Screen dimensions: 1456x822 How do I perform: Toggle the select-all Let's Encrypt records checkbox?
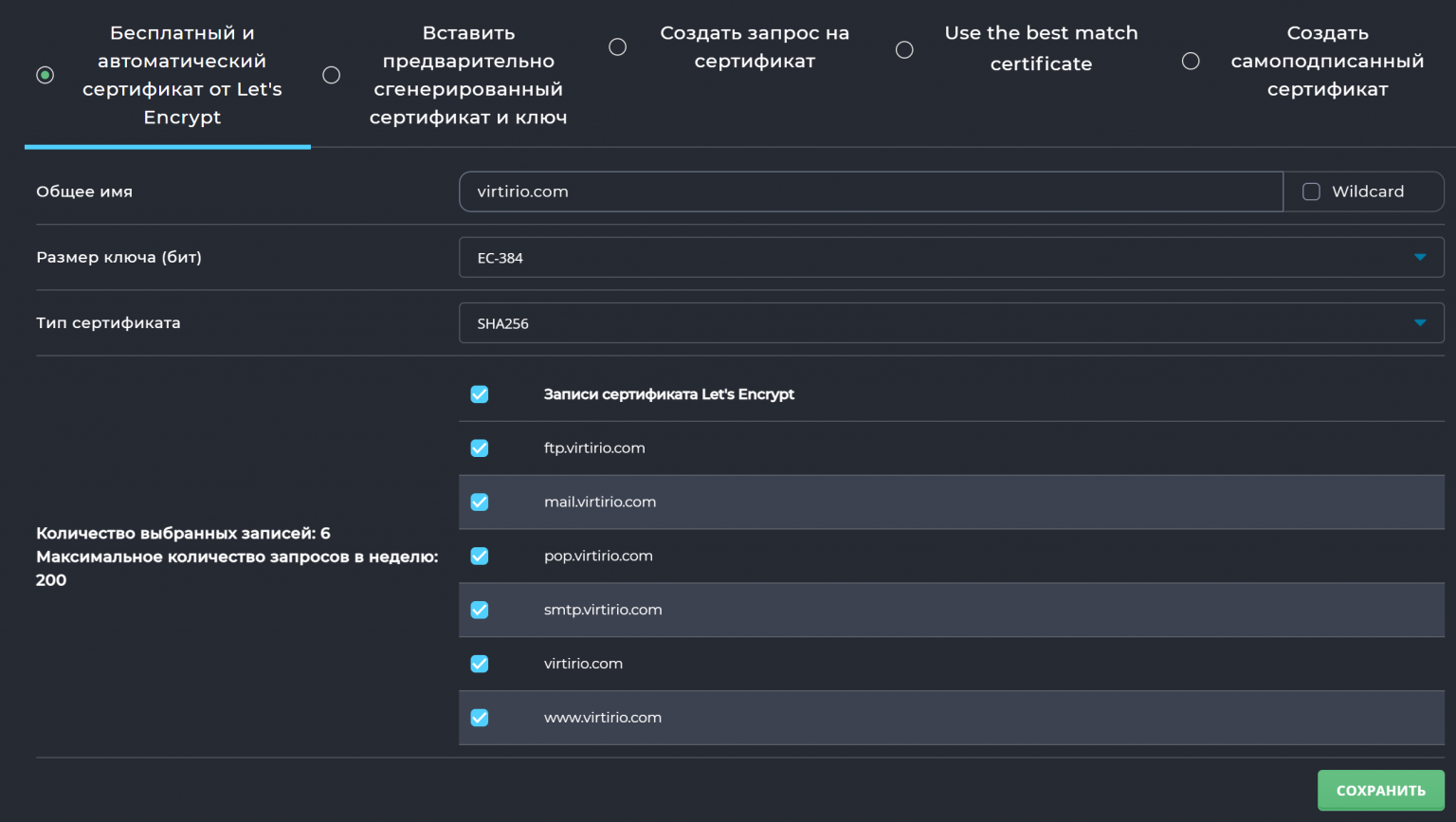tap(480, 394)
